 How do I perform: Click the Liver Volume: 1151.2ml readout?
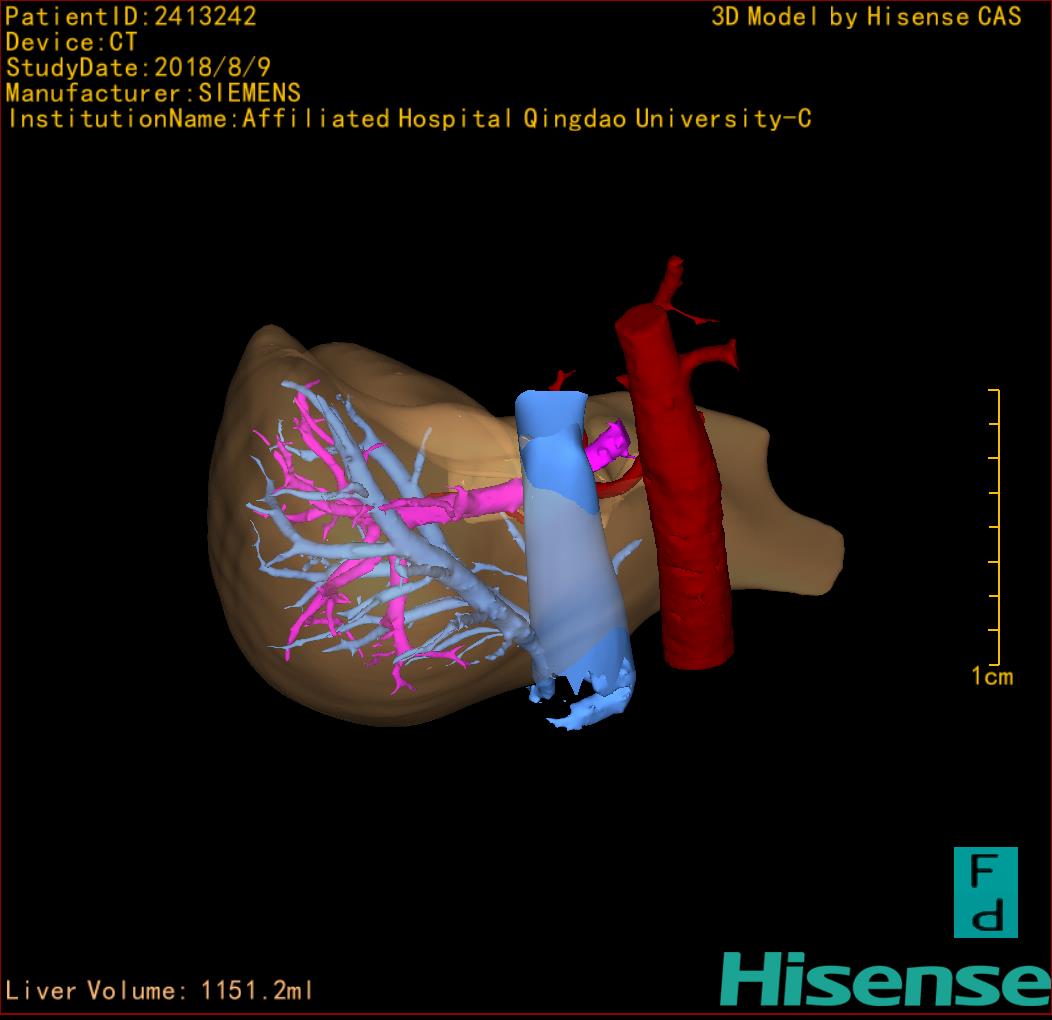click(x=158, y=990)
